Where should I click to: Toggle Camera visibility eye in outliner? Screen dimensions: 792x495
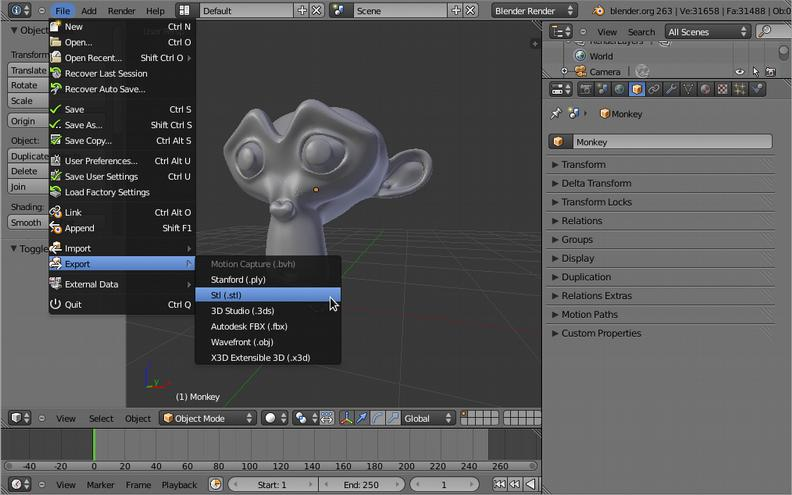click(x=740, y=72)
